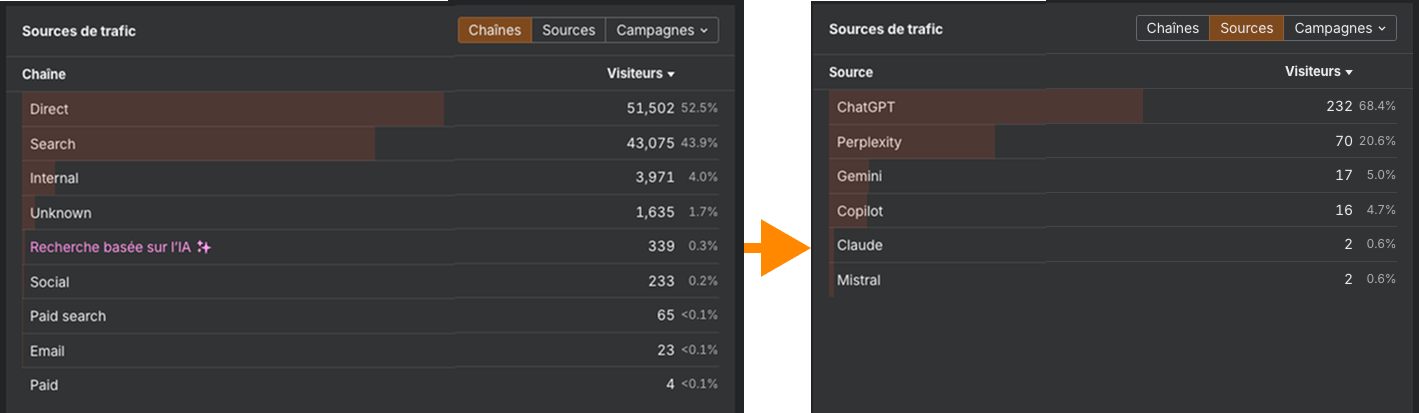Sort by Visiteurs in the Chaîne table
This screenshot has height=413, width=1419.
click(641, 74)
